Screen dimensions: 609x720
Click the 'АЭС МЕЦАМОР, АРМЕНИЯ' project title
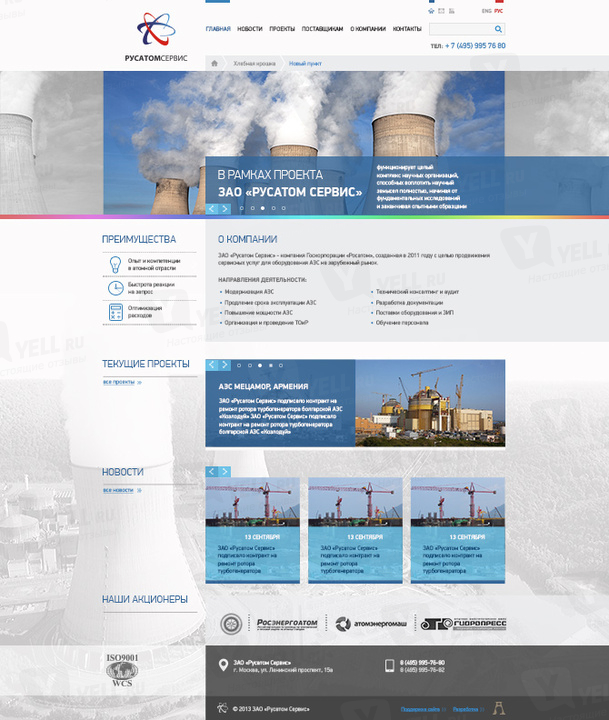tap(263, 387)
